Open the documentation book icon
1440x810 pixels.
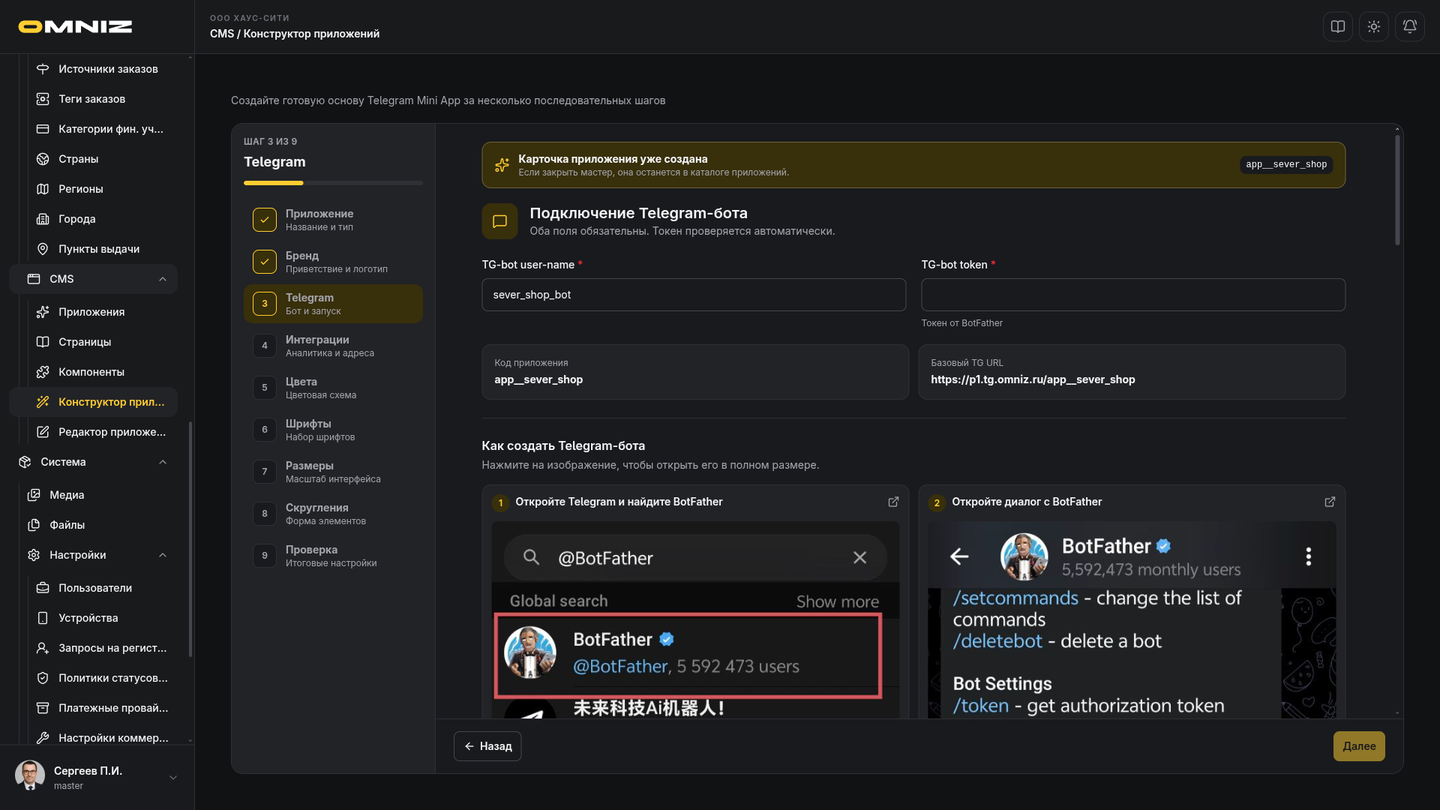tap(1338, 27)
